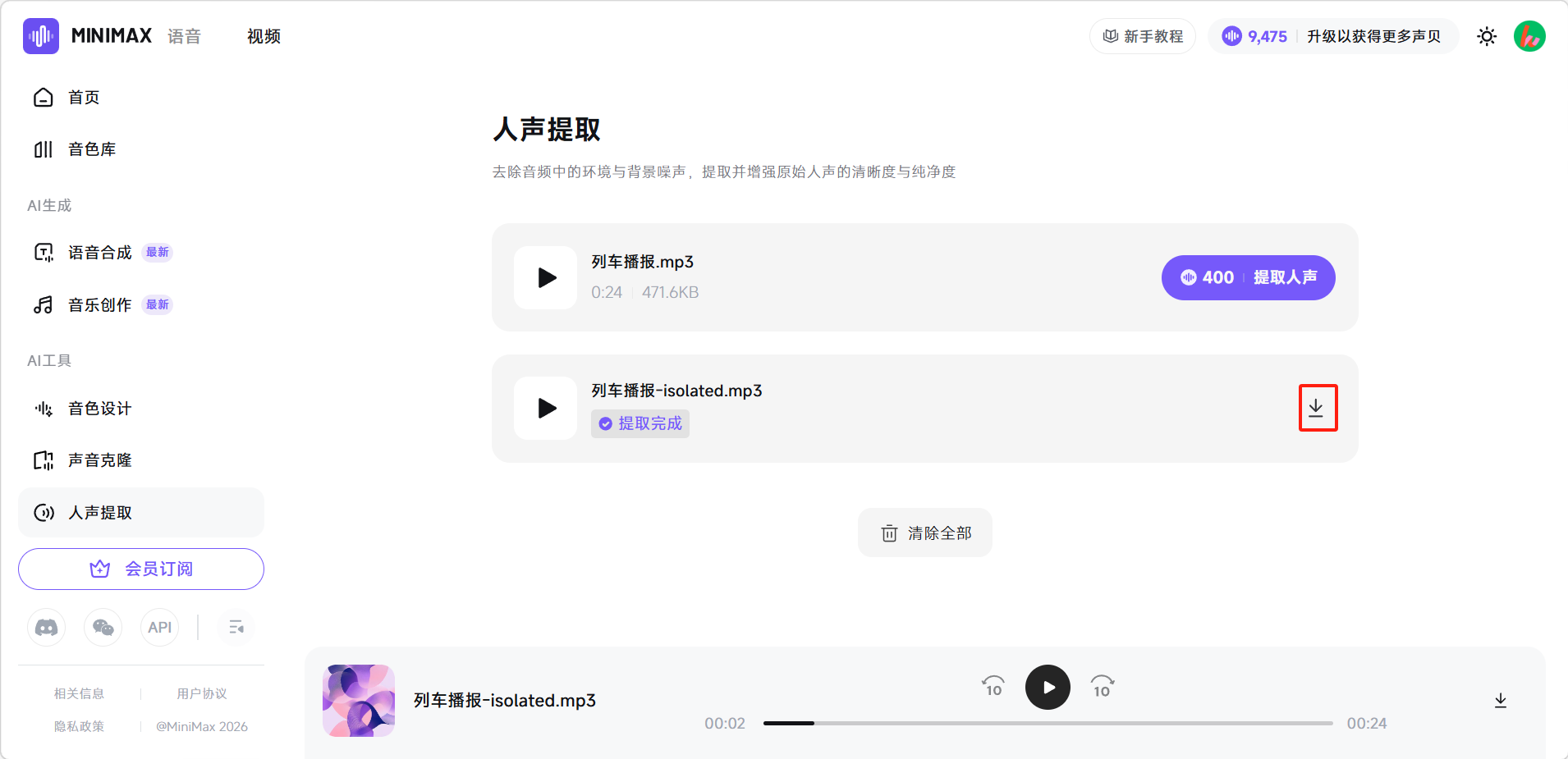Open the Discord community icon
Screen dimensions: 1568x759
47,628
